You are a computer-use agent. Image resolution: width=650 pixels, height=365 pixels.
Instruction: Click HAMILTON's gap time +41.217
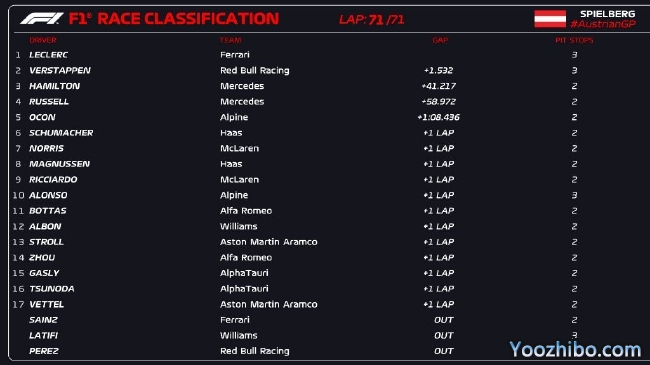[438, 86]
